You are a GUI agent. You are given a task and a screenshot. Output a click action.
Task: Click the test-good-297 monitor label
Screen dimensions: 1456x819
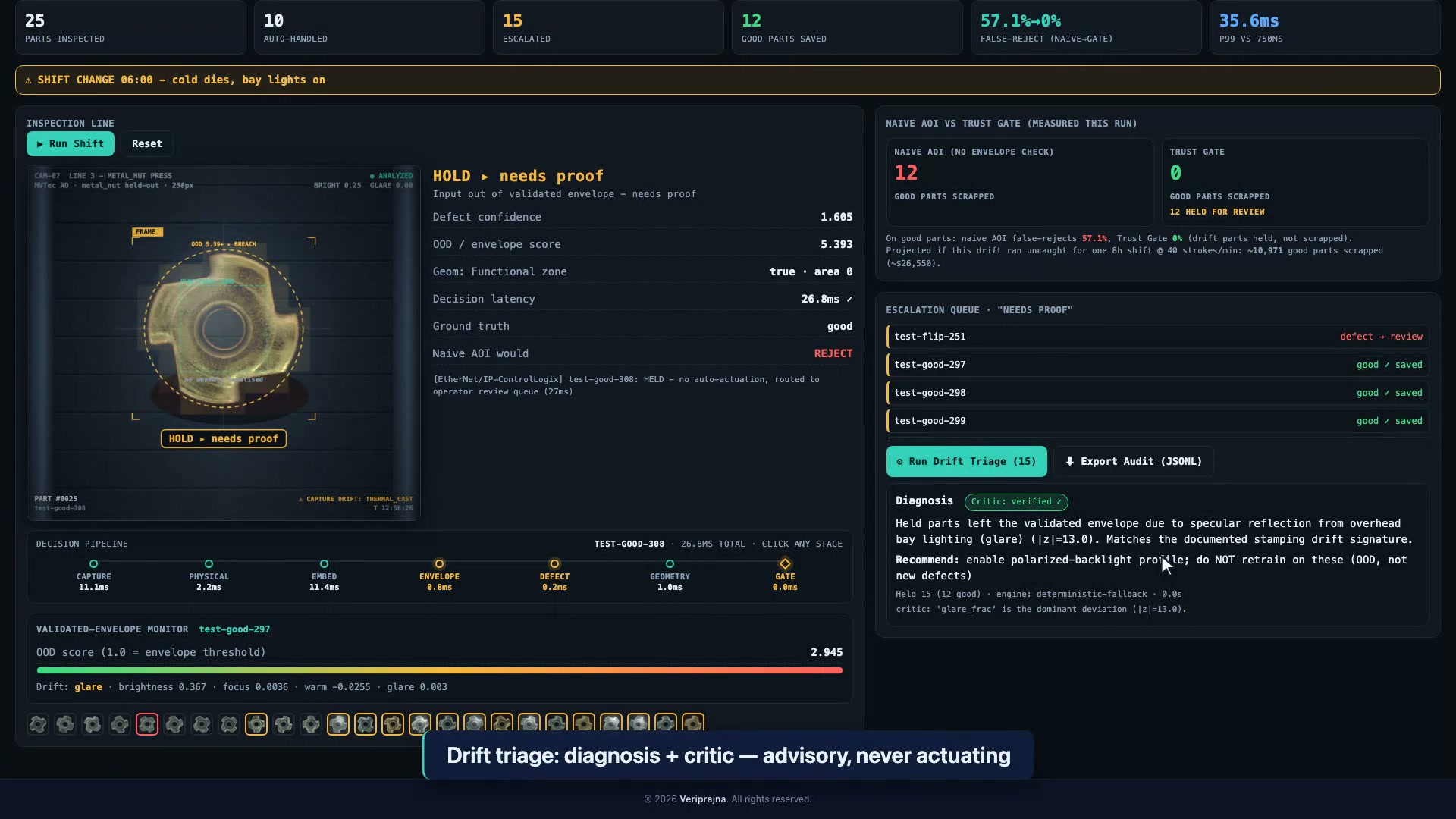234,629
